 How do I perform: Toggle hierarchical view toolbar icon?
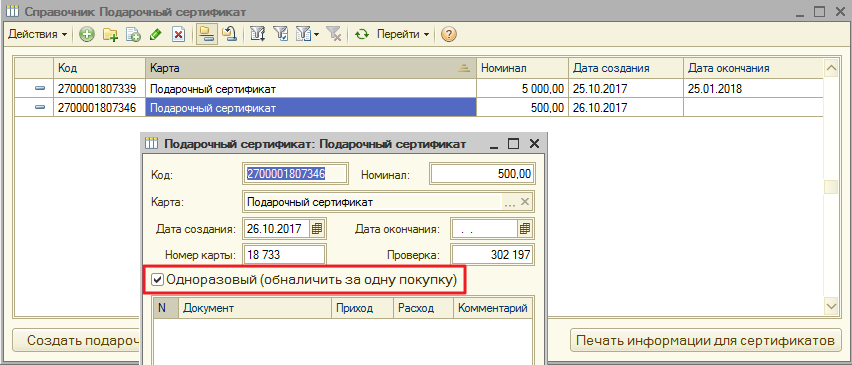tap(206, 35)
